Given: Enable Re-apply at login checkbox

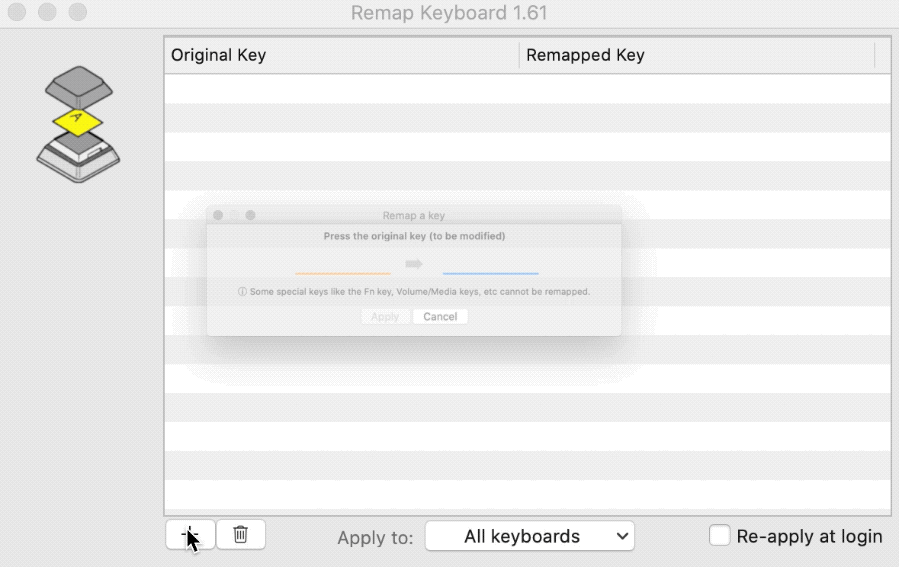Looking at the screenshot, I should pyautogui.click(x=720, y=535).
